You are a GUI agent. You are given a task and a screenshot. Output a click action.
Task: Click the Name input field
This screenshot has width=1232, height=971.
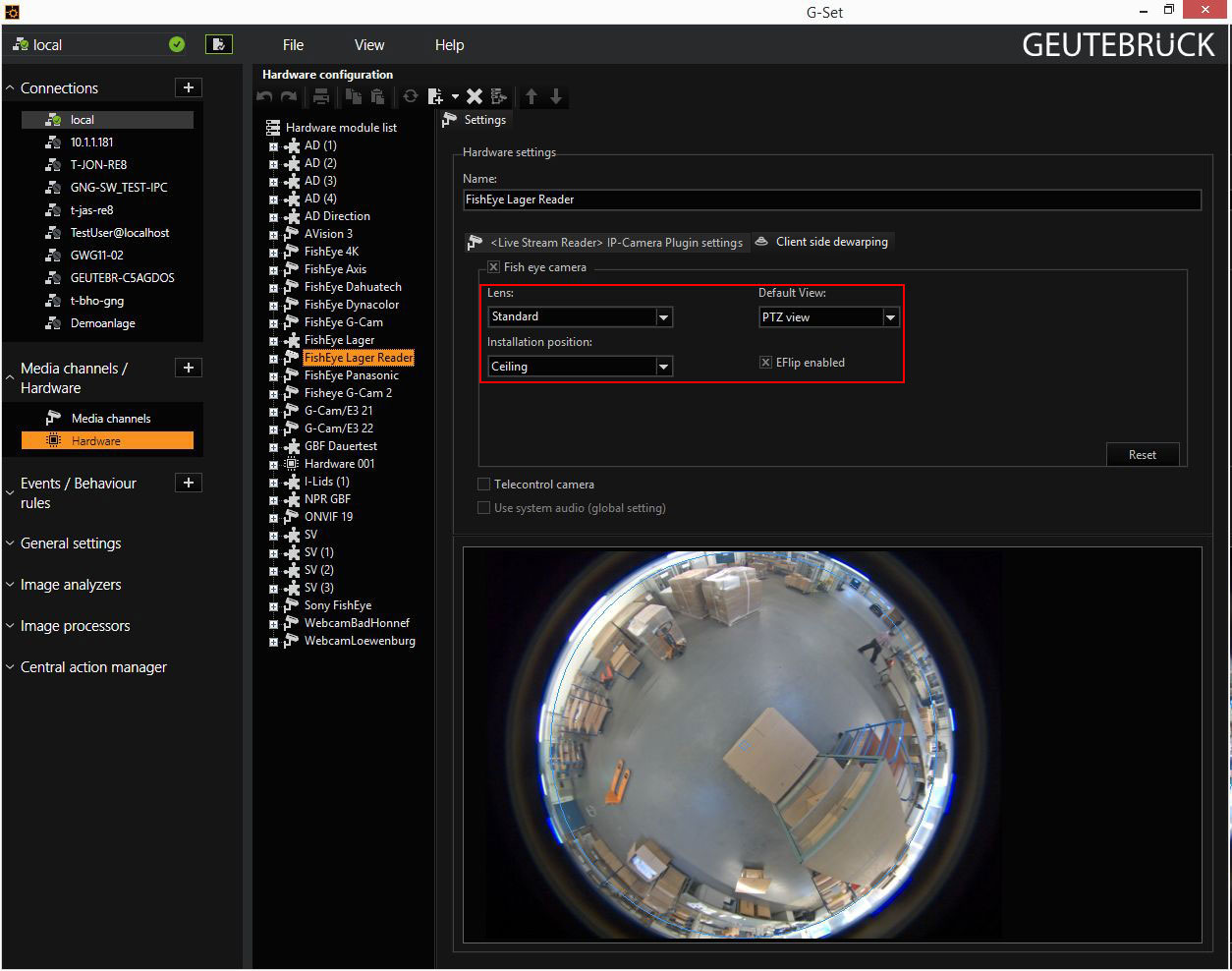[832, 200]
